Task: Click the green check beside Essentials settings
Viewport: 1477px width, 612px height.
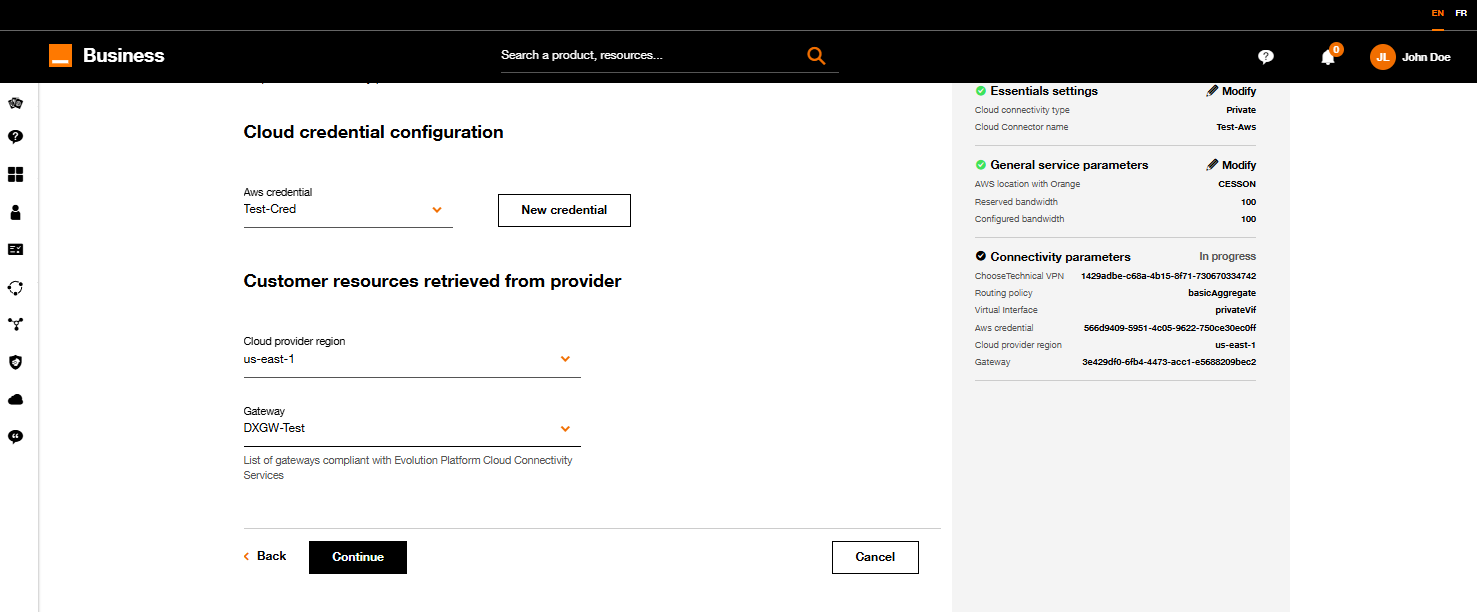Action: coord(981,91)
